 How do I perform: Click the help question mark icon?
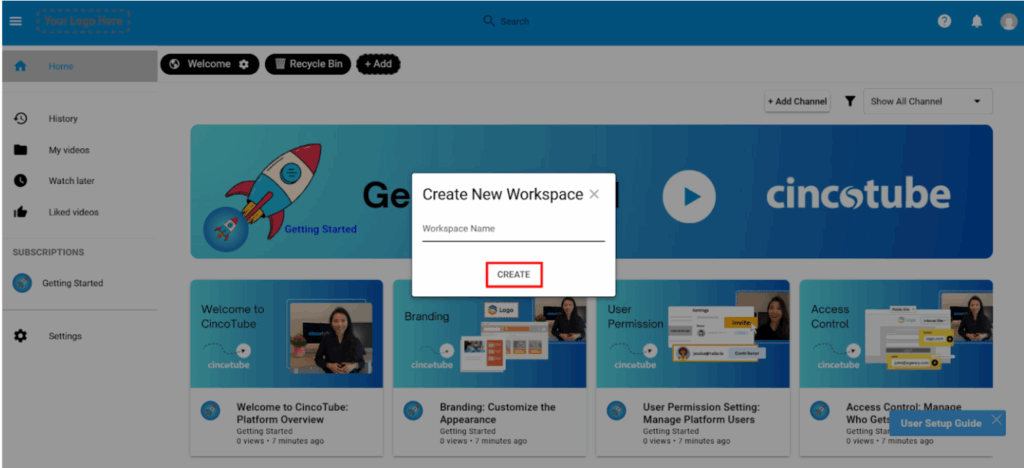pyautogui.click(x=944, y=21)
